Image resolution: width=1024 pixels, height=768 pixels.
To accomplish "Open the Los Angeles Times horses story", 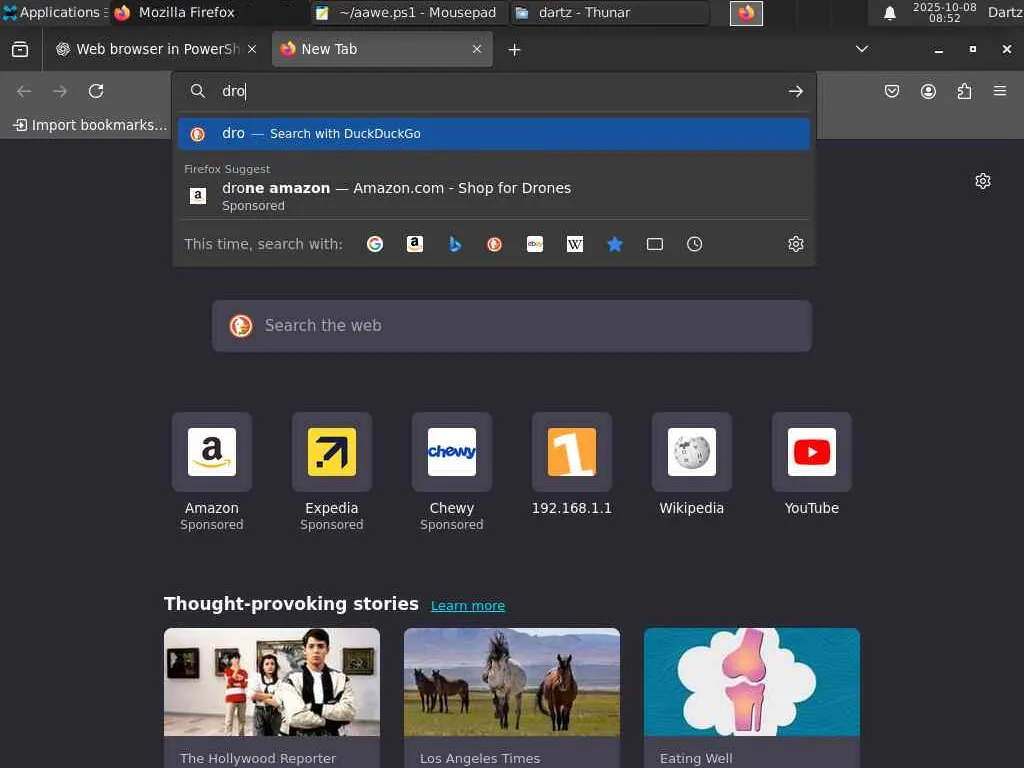I will click(x=512, y=697).
